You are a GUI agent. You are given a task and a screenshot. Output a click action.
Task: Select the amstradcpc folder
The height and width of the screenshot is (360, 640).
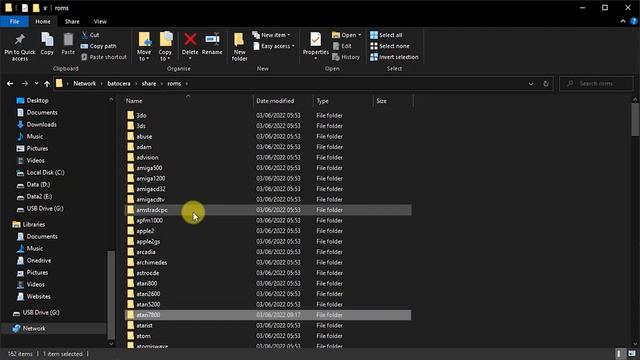268,210
